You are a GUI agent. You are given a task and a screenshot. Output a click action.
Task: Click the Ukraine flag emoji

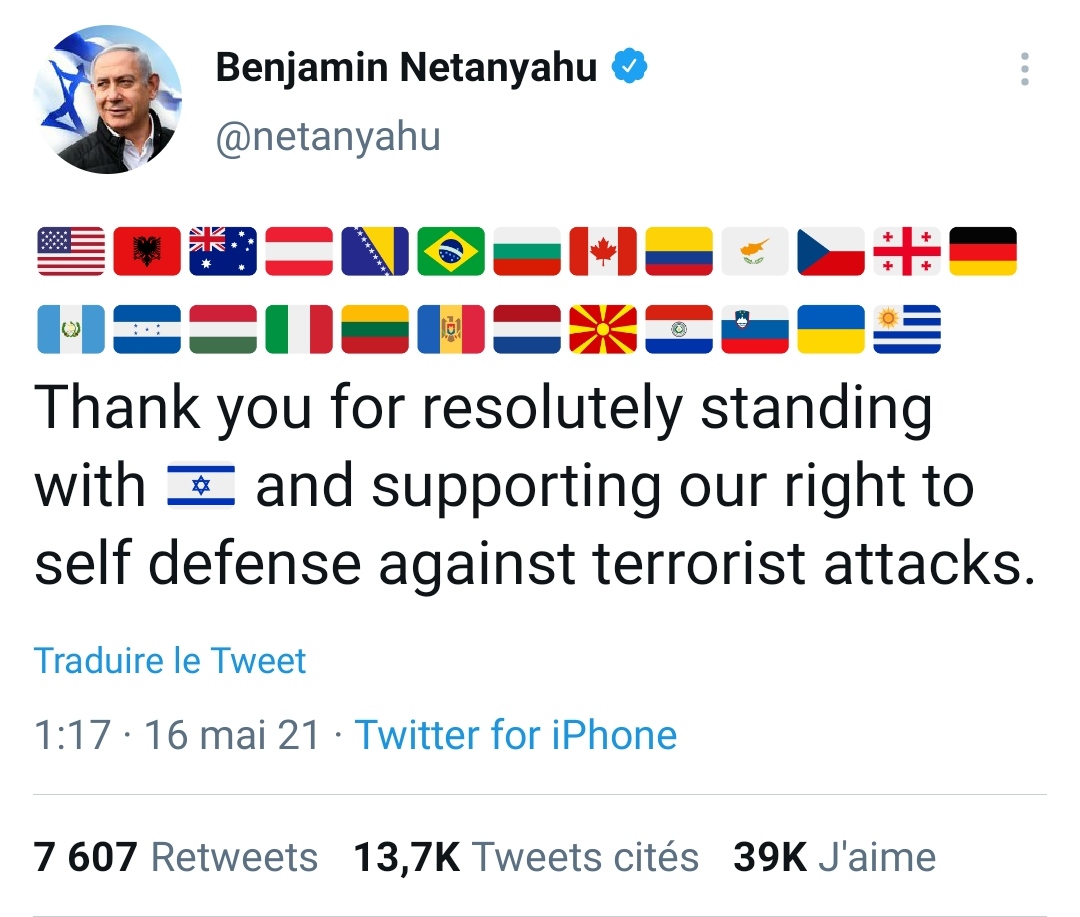[x=831, y=329]
